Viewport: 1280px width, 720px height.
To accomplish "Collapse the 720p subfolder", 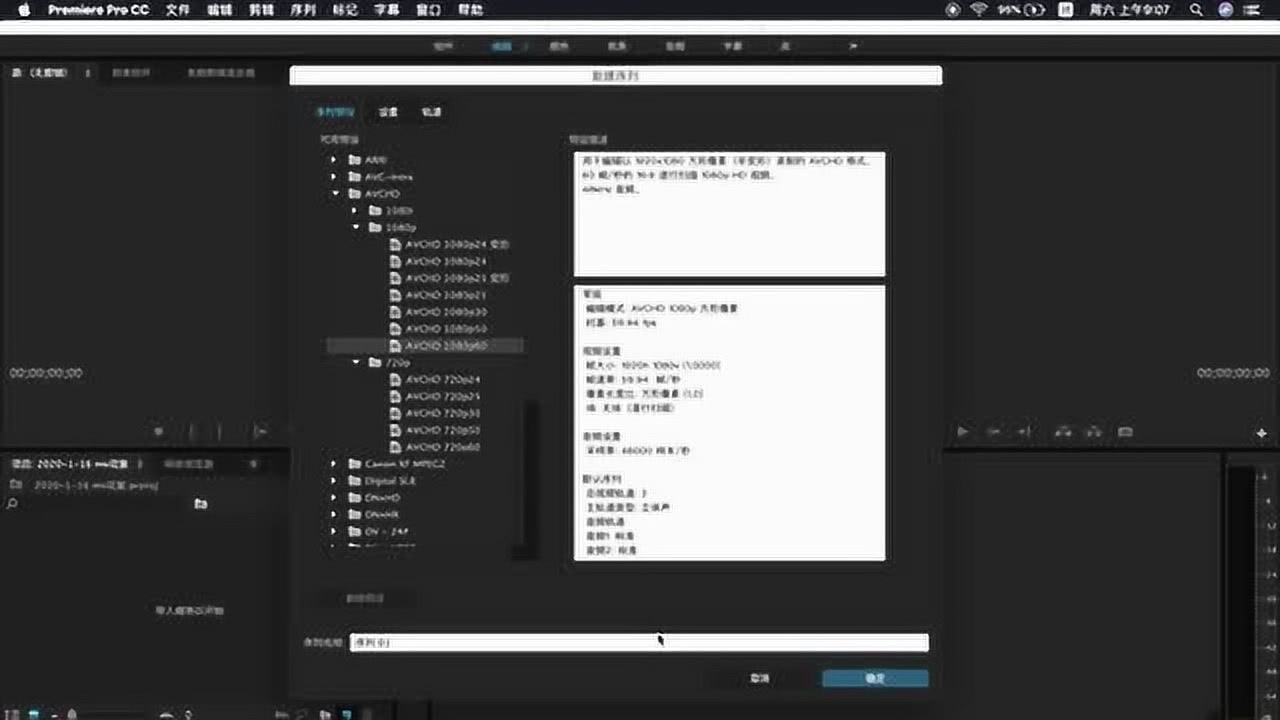I will (x=355, y=363).
